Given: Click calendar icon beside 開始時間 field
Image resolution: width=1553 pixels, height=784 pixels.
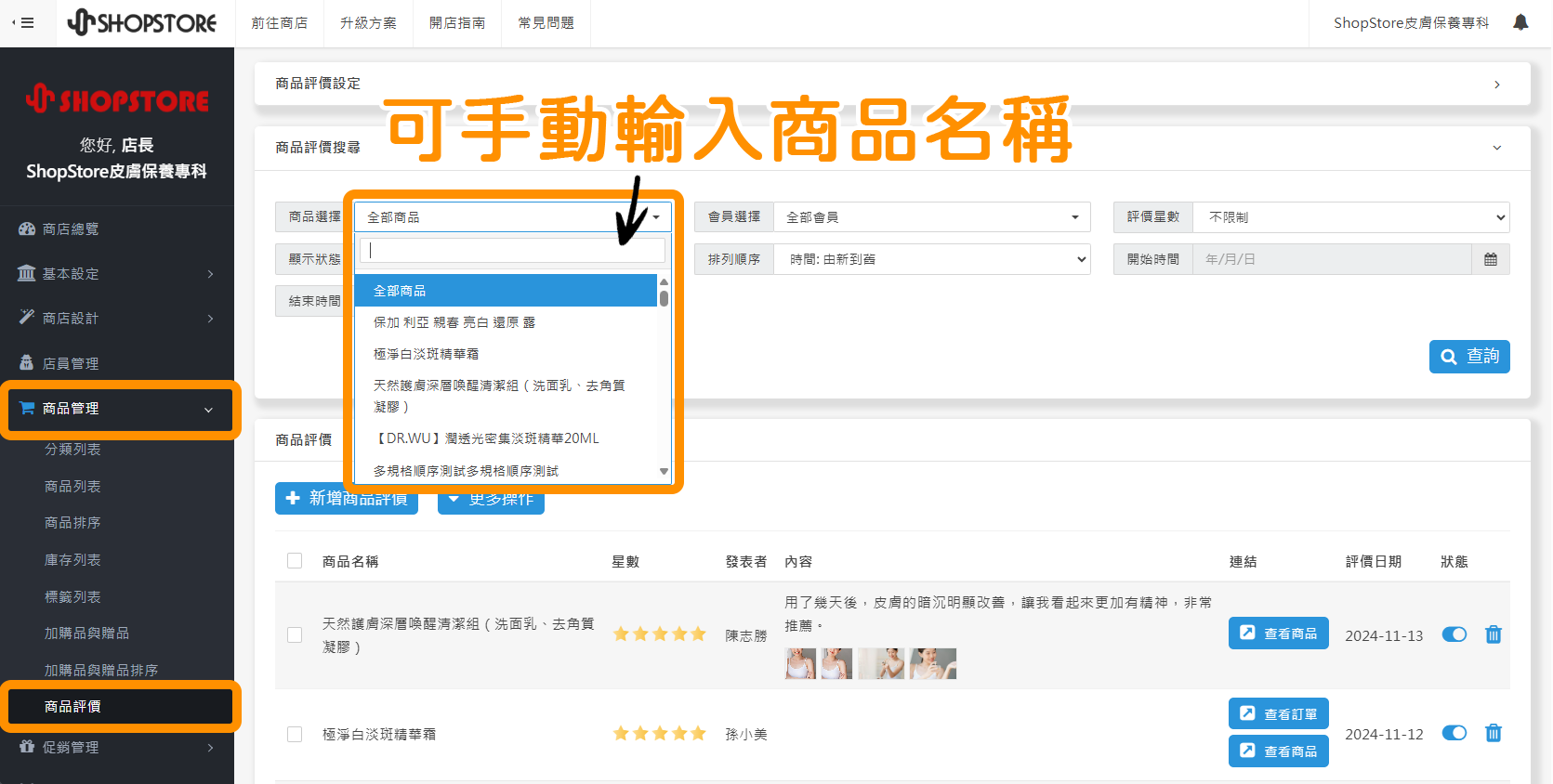Looking at the screenshot, I should (x=1491, y=259).
